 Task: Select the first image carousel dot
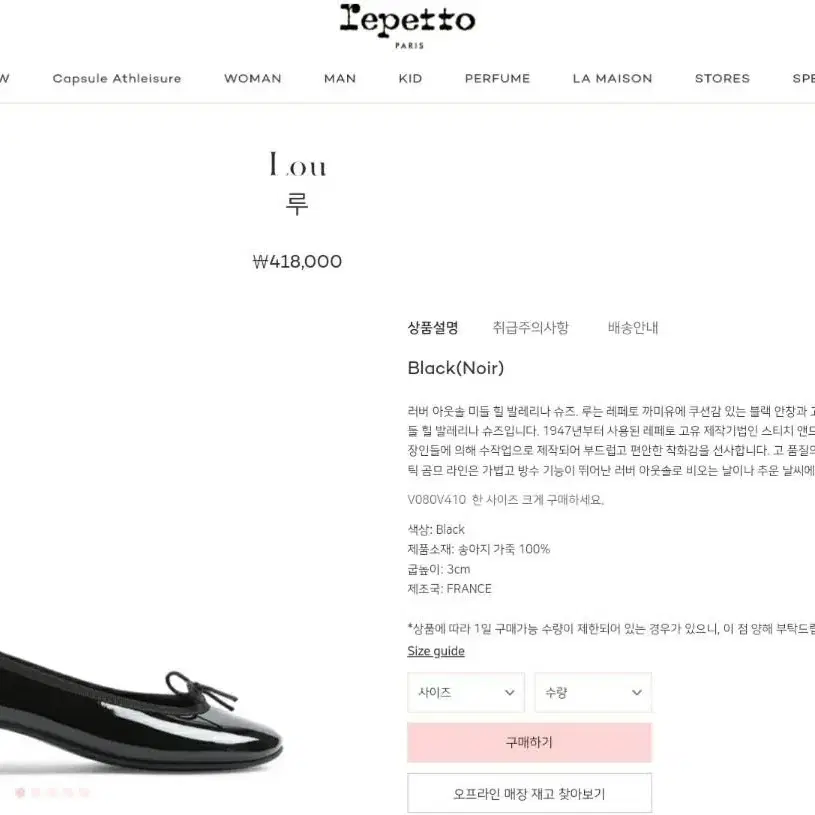point(20,792)
